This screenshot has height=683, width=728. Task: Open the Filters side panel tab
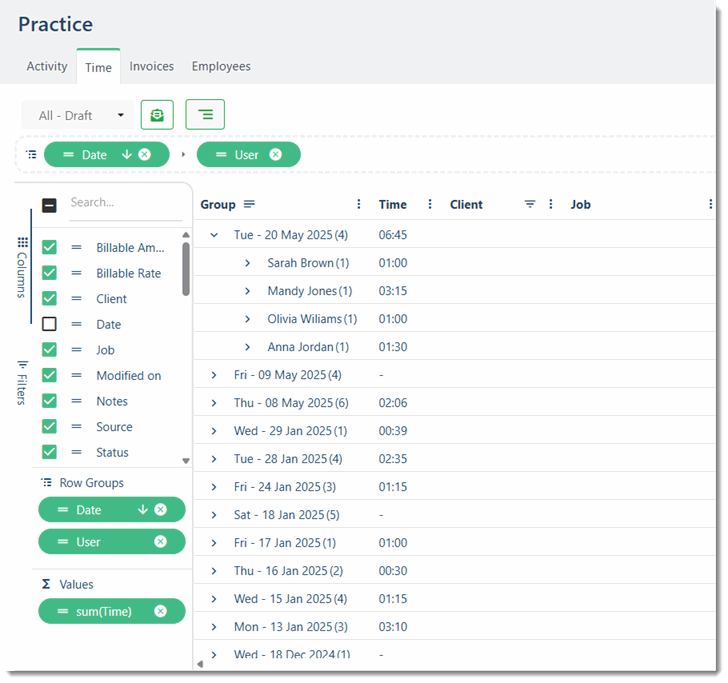click(22, 382)
